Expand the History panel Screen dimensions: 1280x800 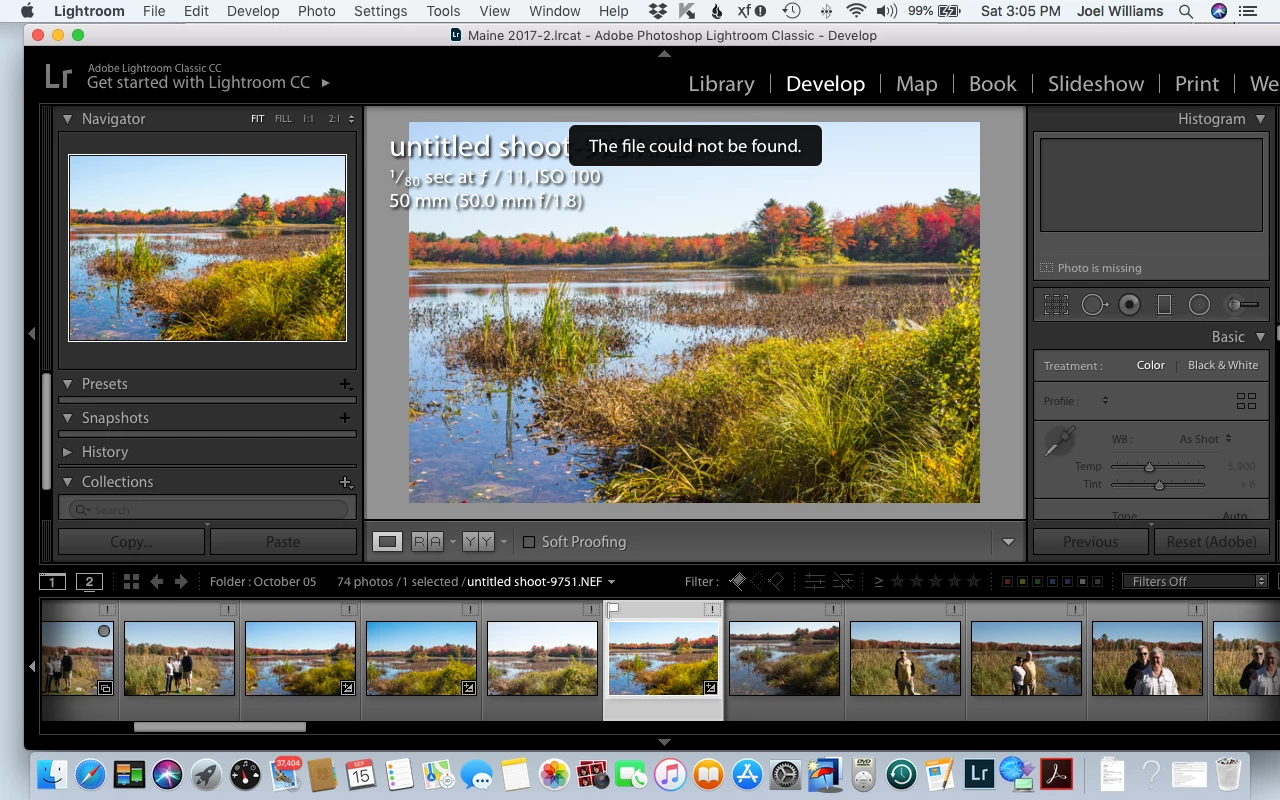click(x=67, y=452)
